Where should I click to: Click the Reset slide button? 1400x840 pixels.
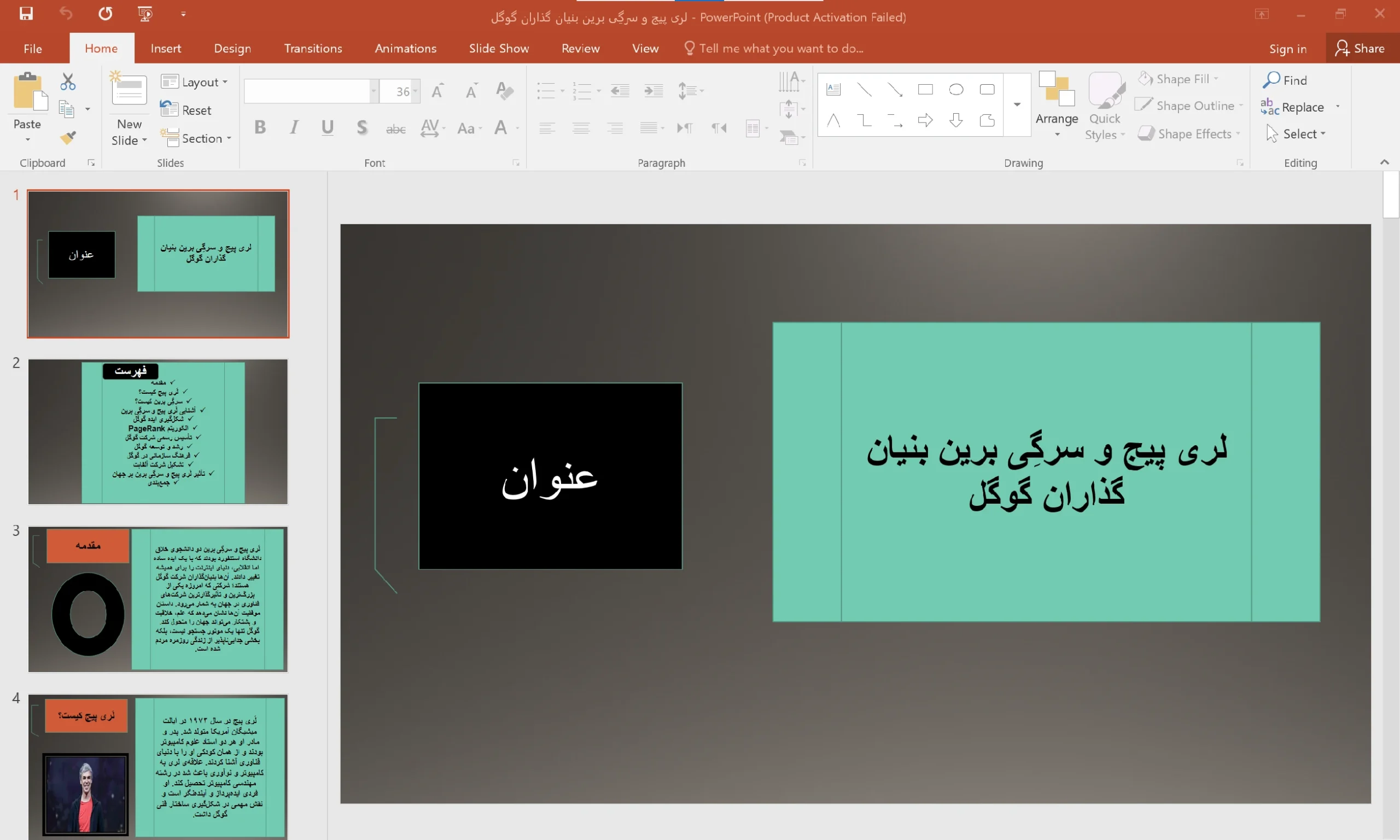[x=185, y=110]
